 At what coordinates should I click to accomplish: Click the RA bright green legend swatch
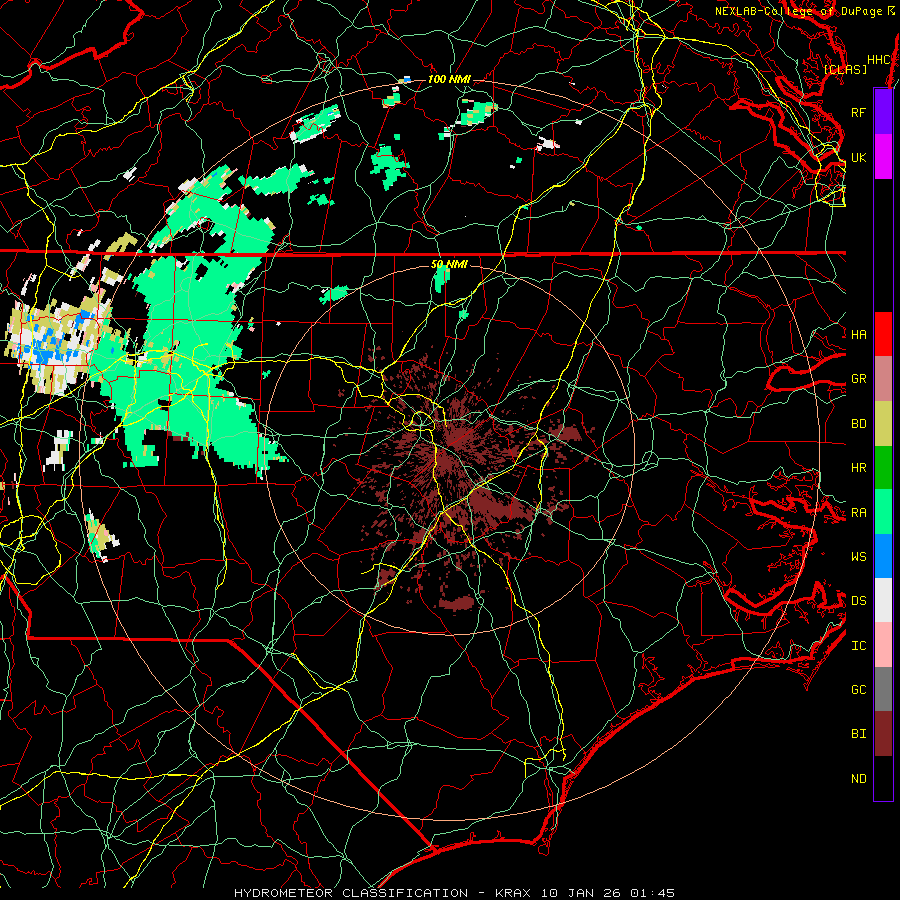pyautogui.click(x=883, y=512)
